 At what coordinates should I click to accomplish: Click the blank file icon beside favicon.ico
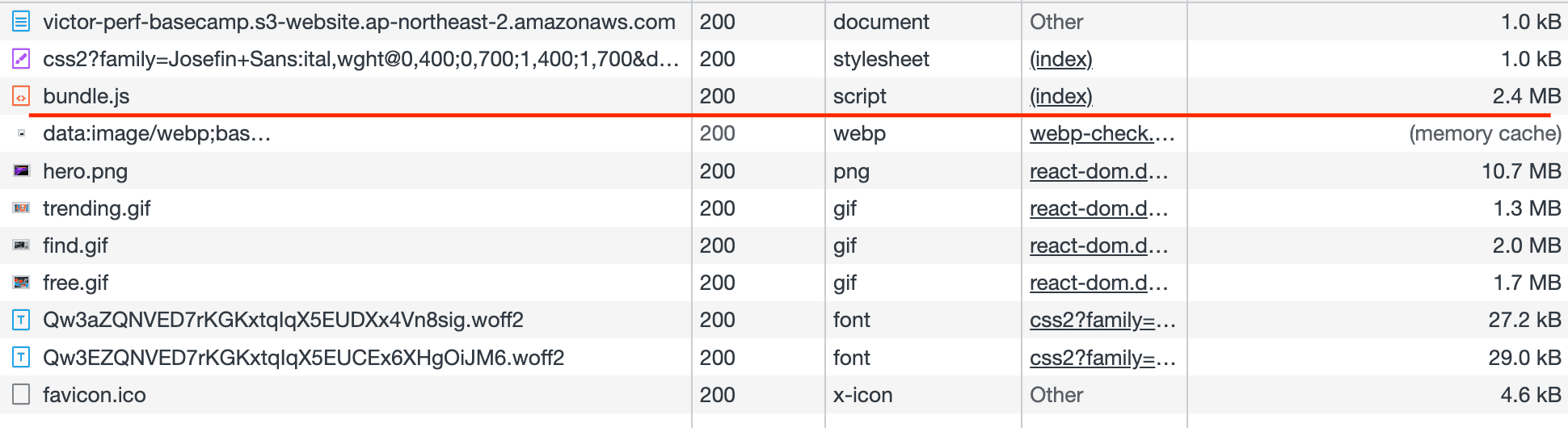(x=21, y=395)
